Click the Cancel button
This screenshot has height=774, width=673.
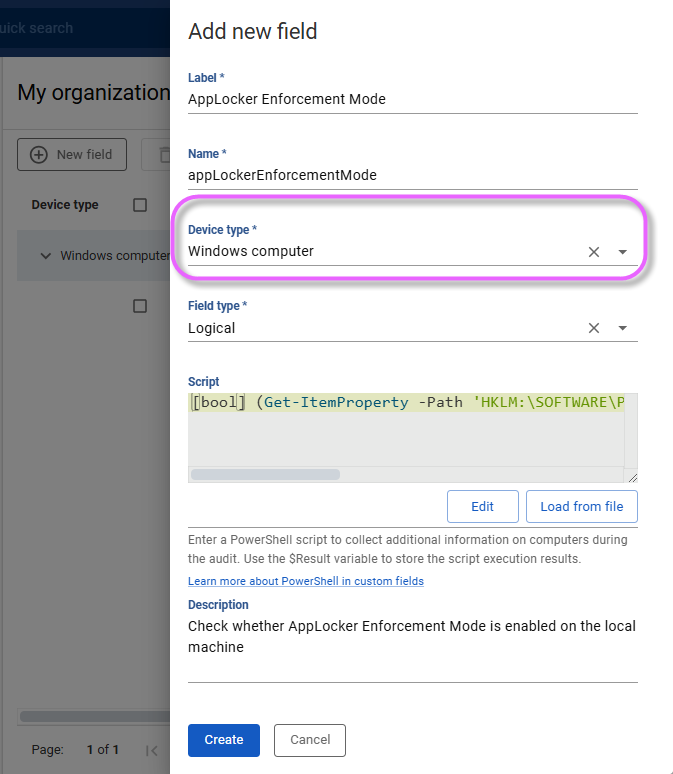(x=310, y=740)
